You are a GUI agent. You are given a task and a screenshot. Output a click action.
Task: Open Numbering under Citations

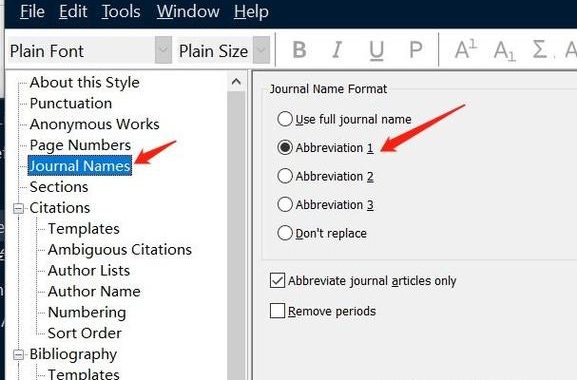pos(87,312)
